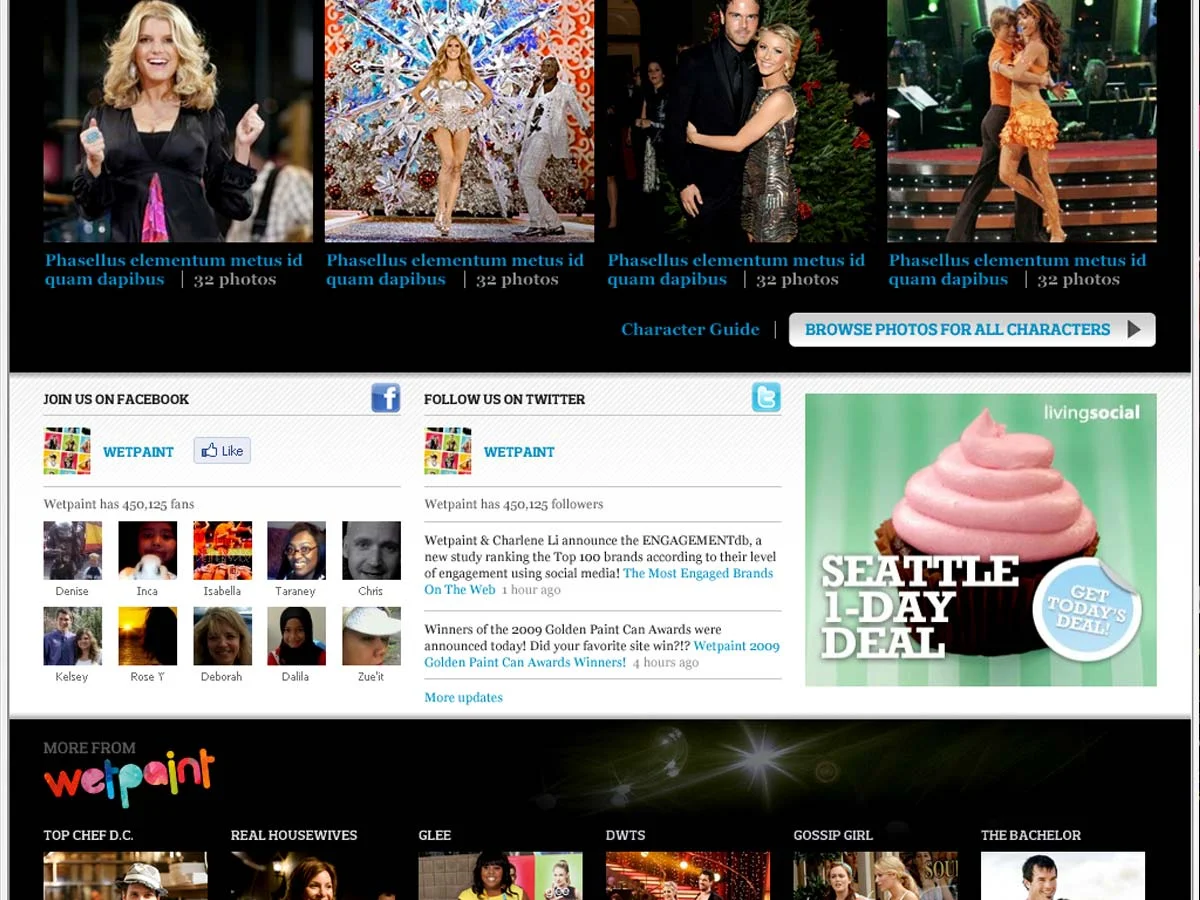The width and height of the screenshot is (1200, 900).
Task: Click the Wetpaint colorful logo
Action: [129, 778]
